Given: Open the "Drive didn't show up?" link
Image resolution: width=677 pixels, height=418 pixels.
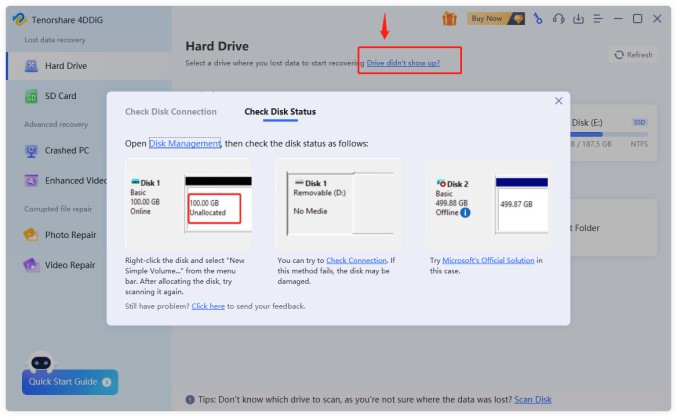Looking at the screenshot, I should click(x=403, y=63).
